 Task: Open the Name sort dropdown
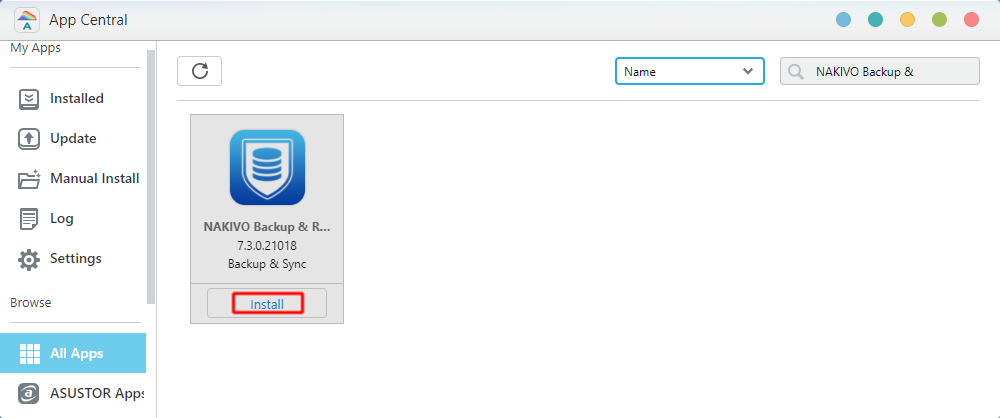[x=689, y=72]
